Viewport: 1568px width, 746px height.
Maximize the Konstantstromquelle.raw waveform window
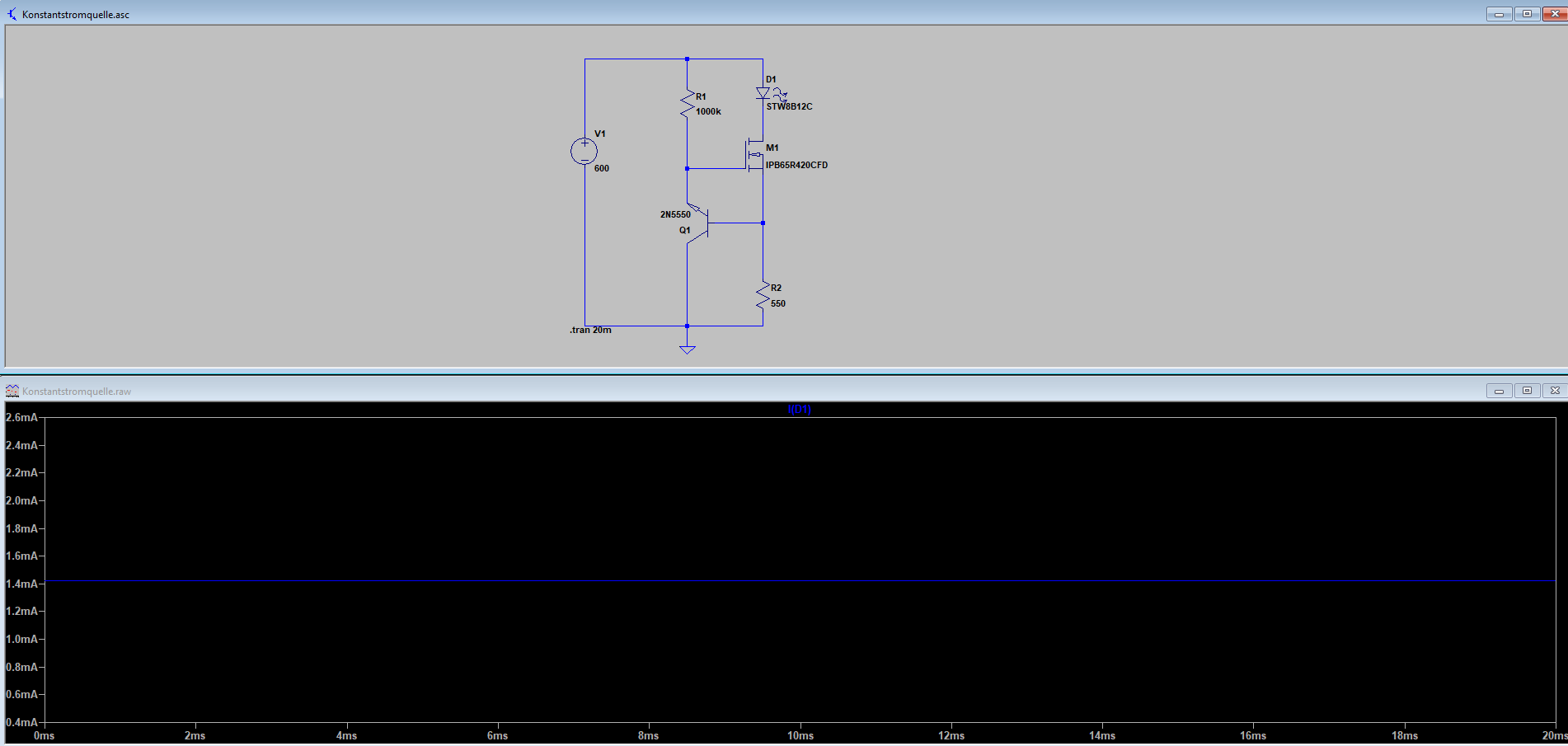tap(1527, 391)
